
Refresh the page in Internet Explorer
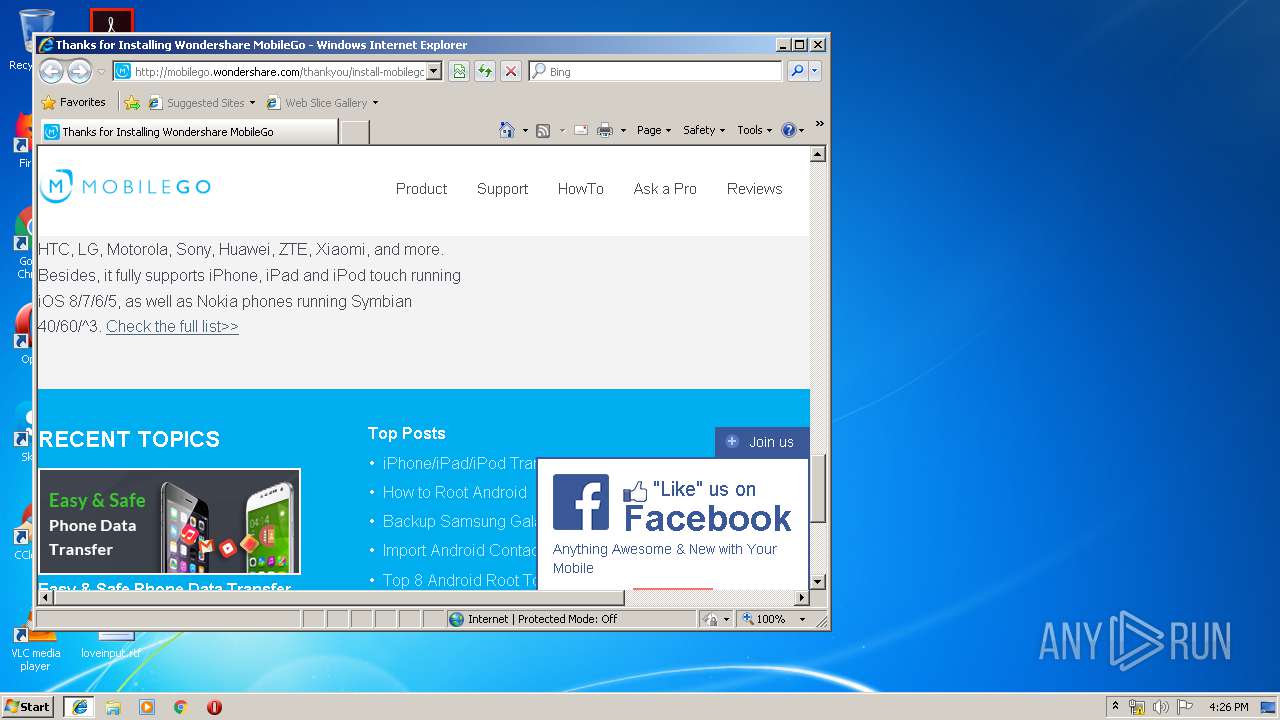tap(485, 71)
